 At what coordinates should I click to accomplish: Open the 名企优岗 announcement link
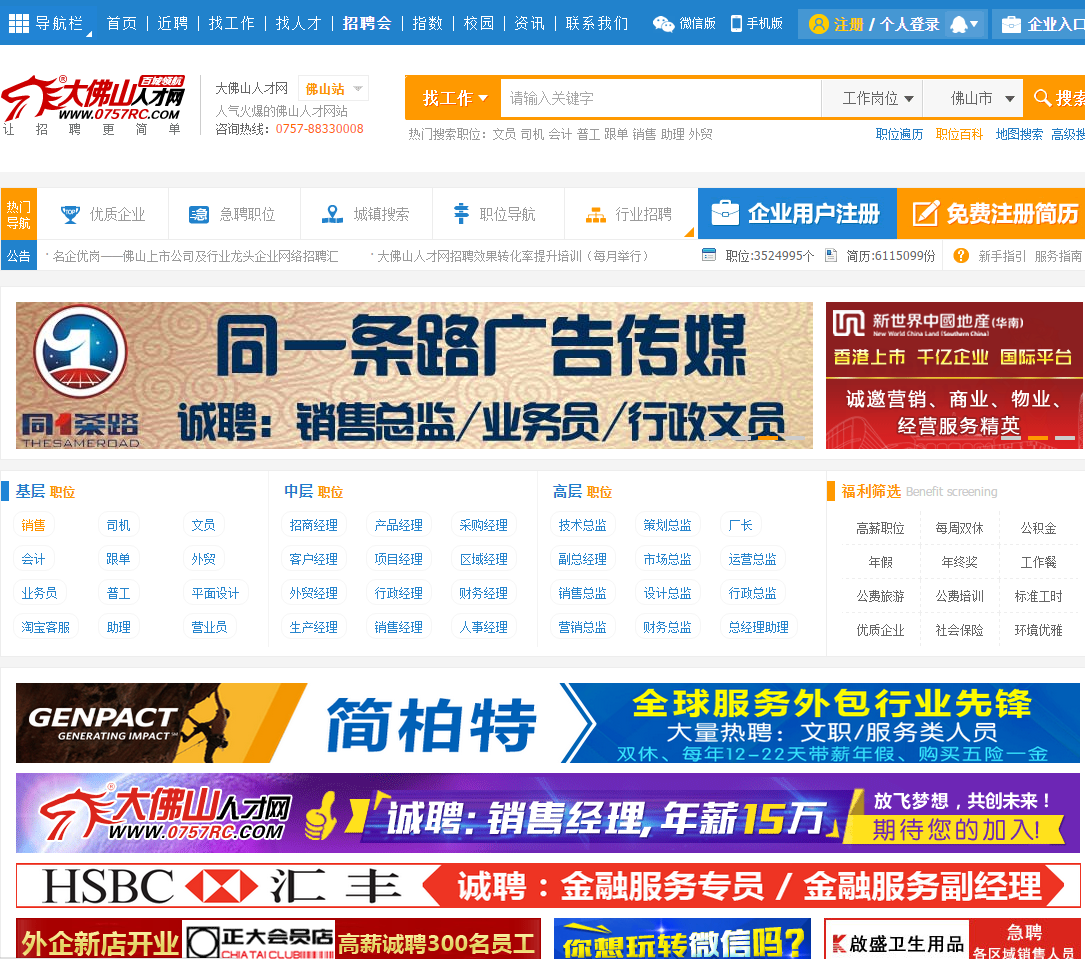pos(195,256)
